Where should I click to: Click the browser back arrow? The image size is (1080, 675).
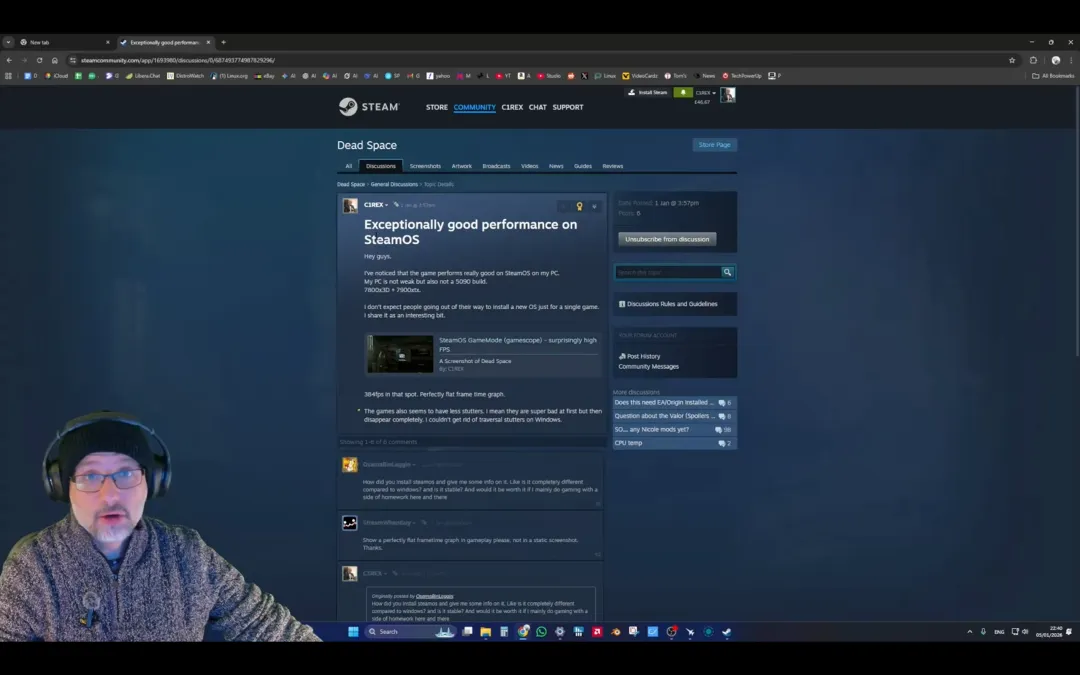click(9, 60)
